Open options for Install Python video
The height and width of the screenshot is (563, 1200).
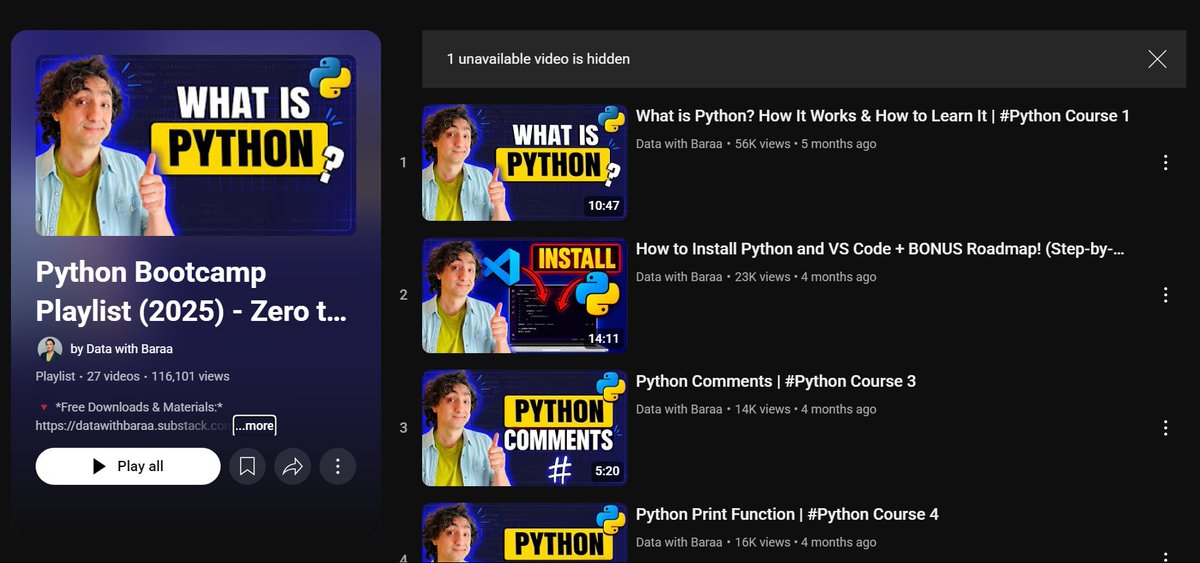pos(1165,295)
